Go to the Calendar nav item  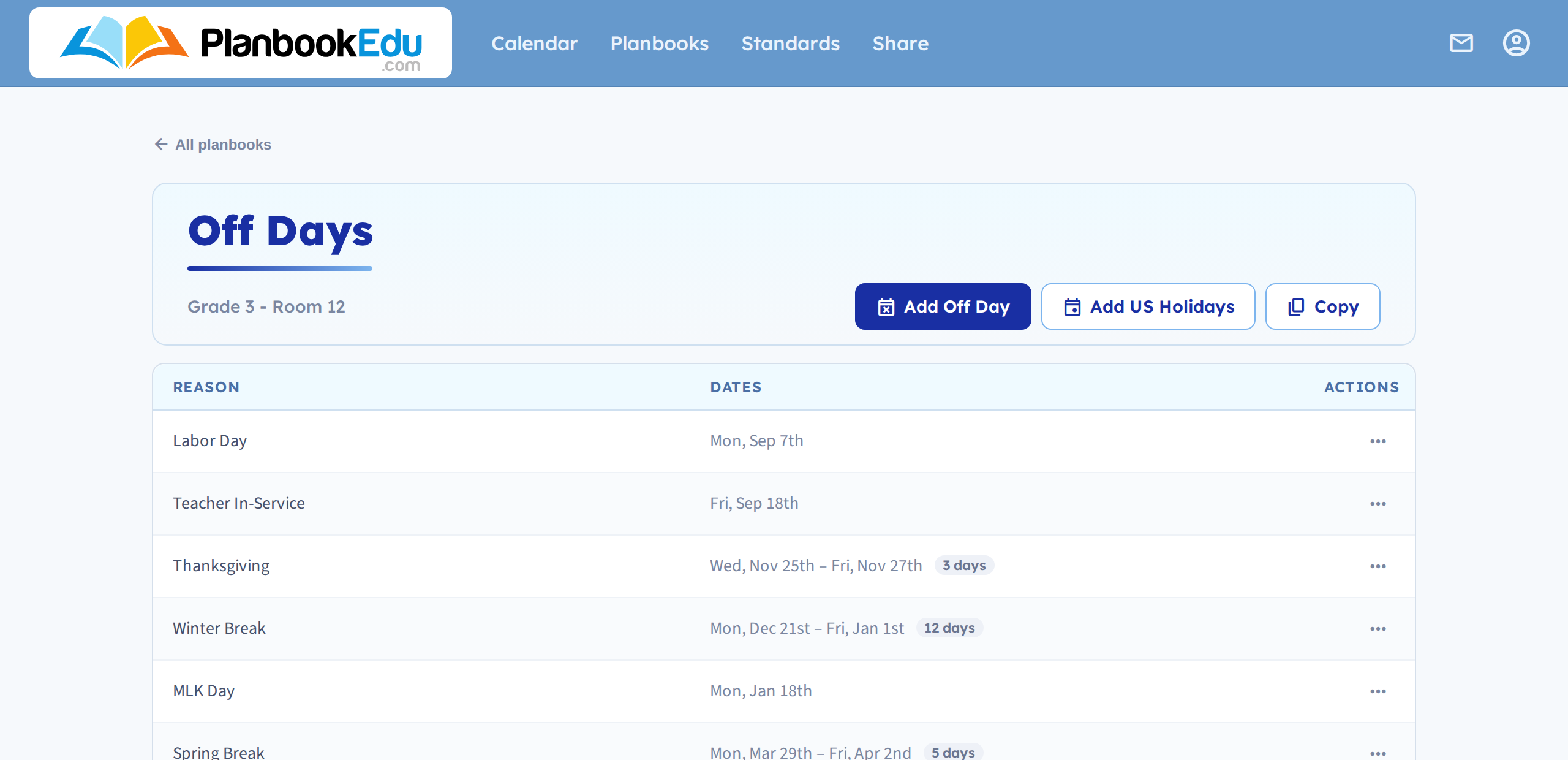[534, 44]
